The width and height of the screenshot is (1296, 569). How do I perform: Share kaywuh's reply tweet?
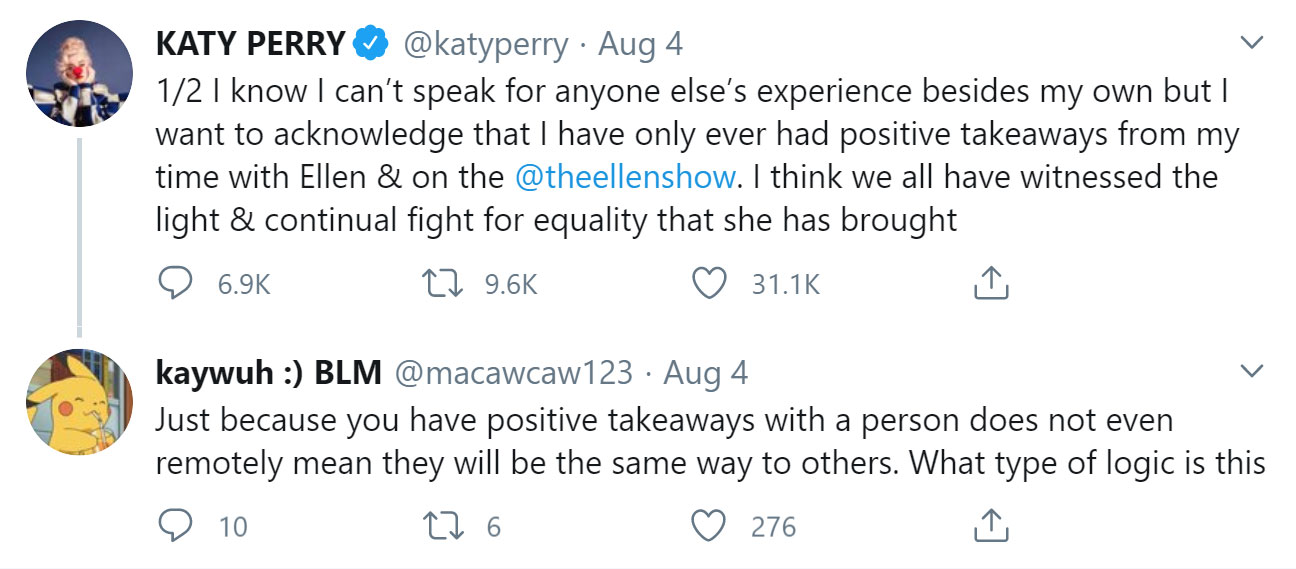(991, 525)
